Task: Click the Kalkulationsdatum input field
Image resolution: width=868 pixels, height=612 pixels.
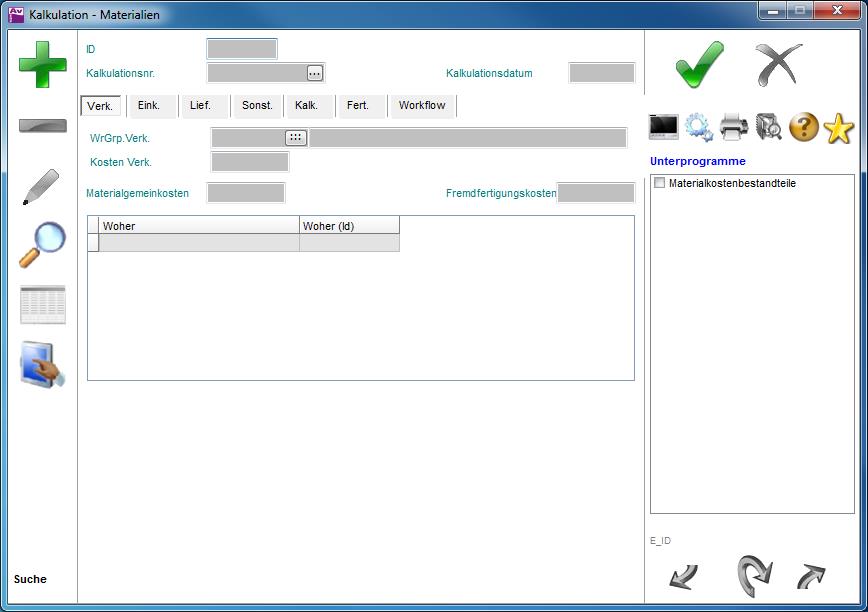Action: click(602, 73)
